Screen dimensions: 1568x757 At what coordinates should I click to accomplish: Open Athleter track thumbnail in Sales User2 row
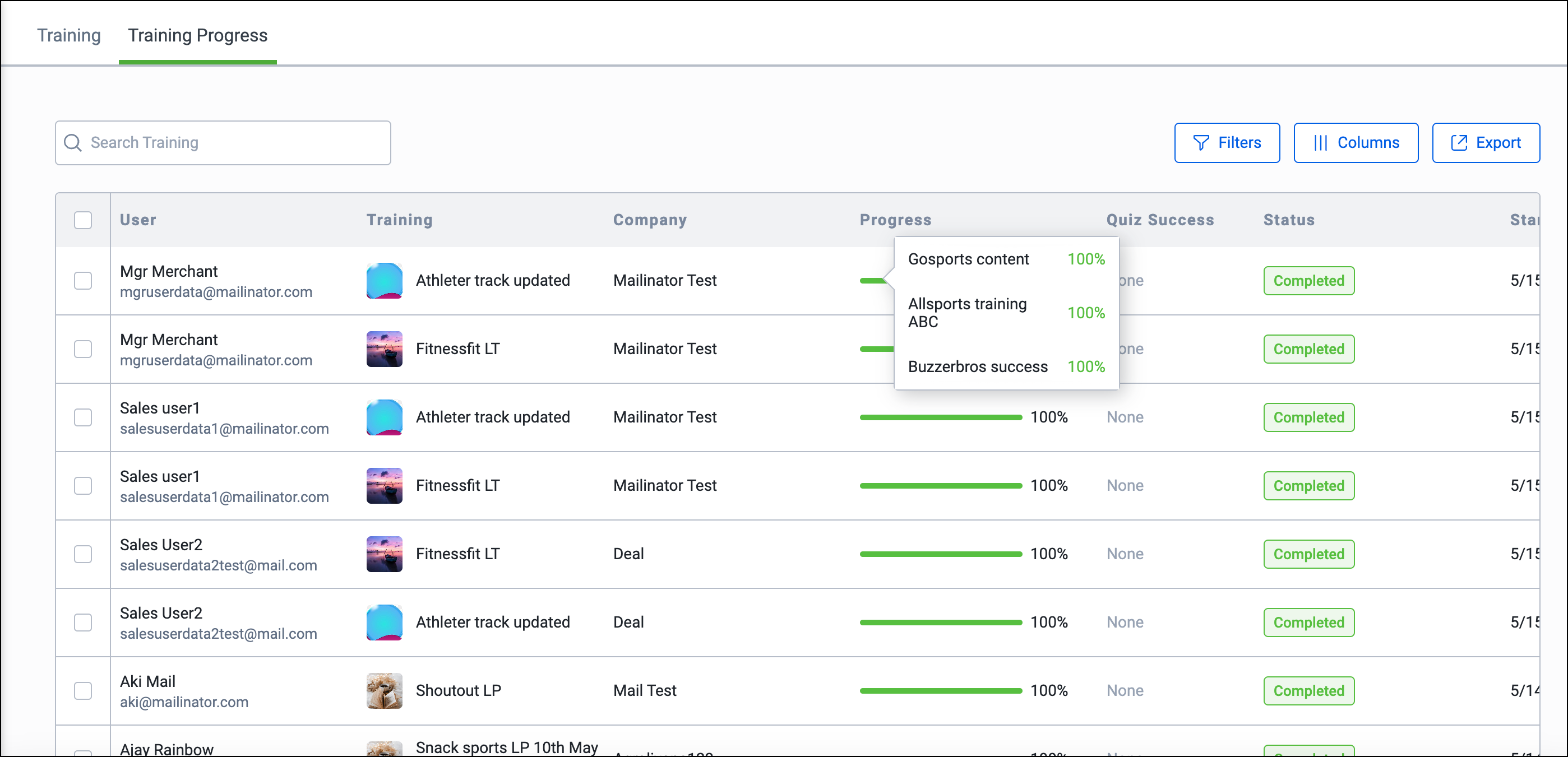[384, 622]
